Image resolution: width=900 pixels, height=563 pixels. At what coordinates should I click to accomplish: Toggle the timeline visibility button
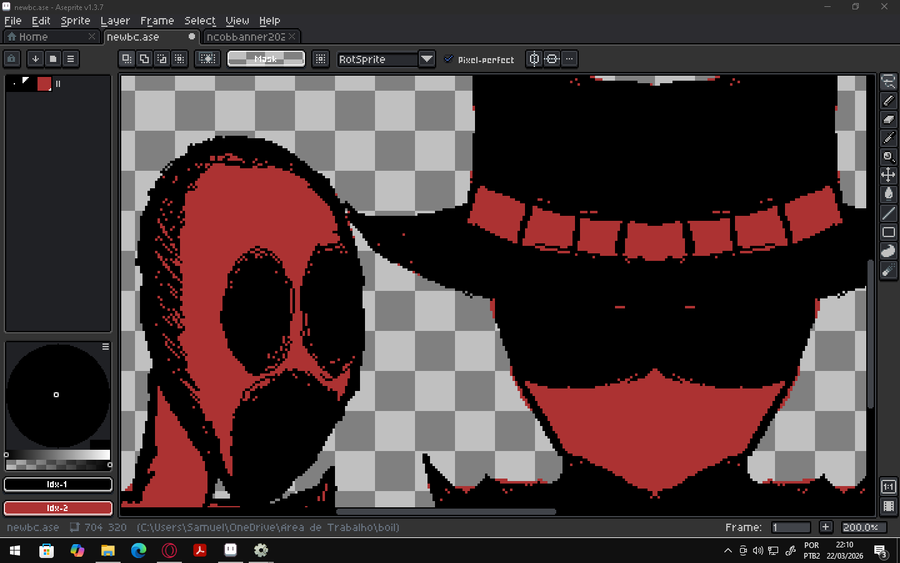(x=889, y=506)
